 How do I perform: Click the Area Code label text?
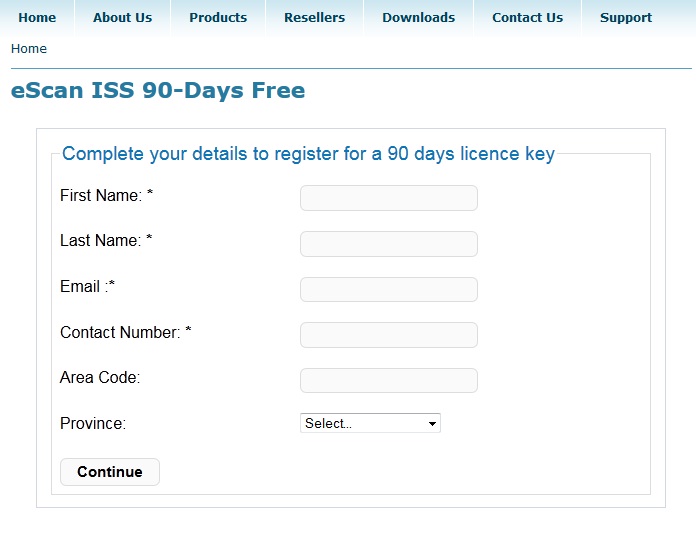100,377
